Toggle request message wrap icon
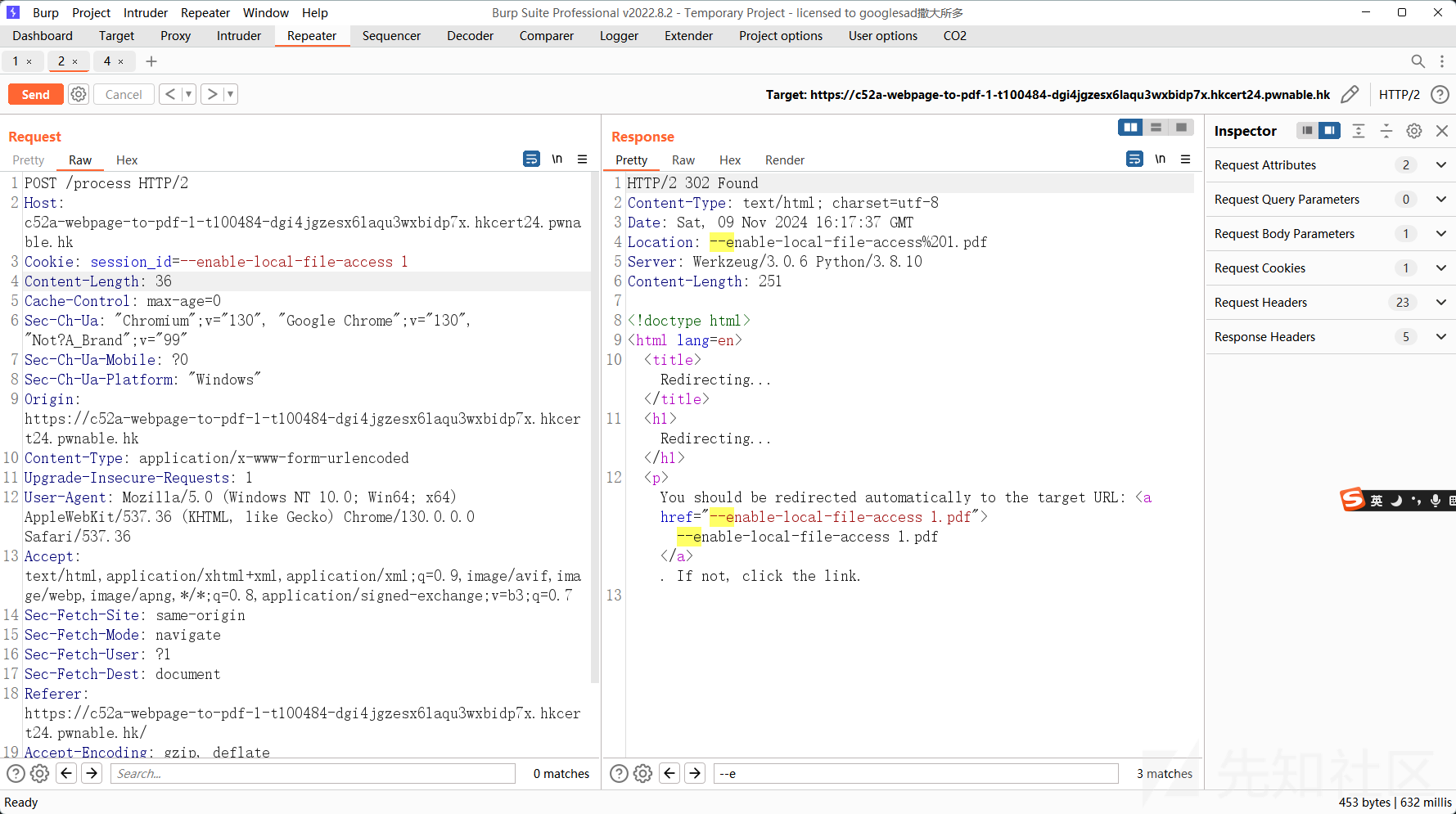 531,159
